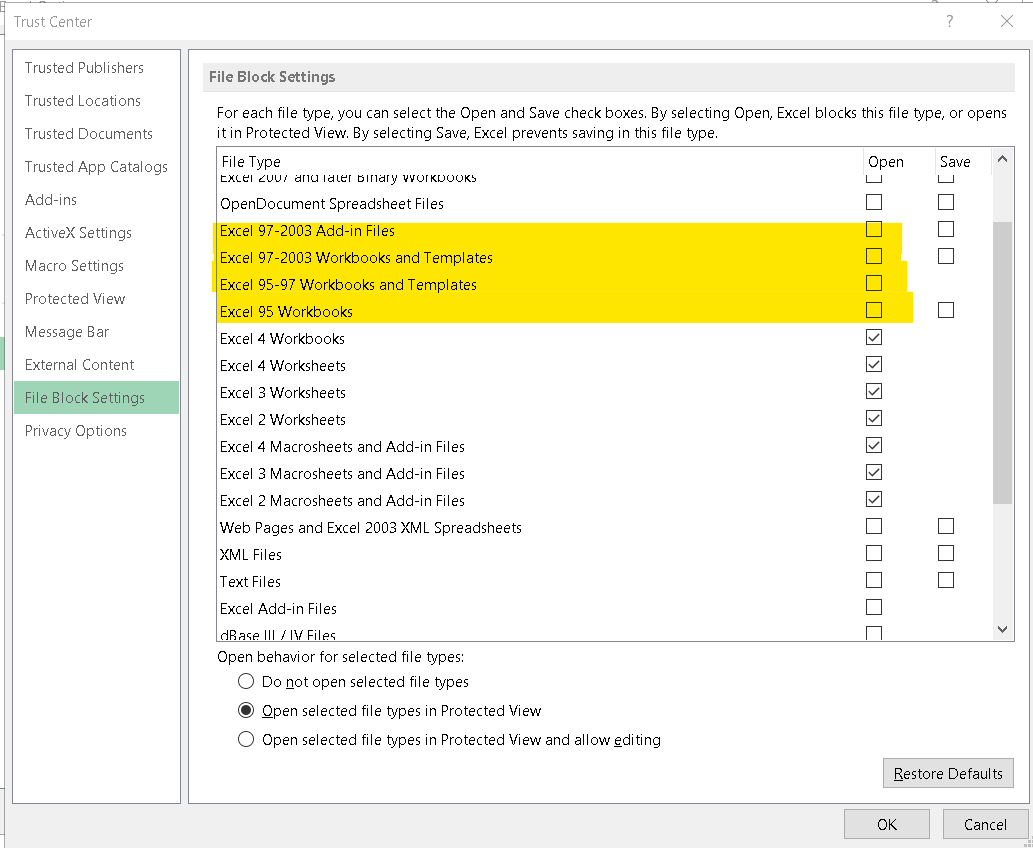Check Open for Excel 97-2003 Add-in Files
Image resolution: width=1033 pixels, height=848 pixels.
874,229
